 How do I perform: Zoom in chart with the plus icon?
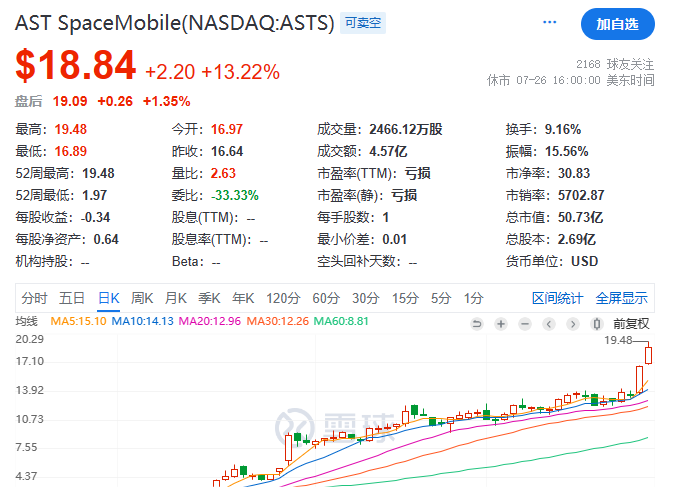pos(501,324)
